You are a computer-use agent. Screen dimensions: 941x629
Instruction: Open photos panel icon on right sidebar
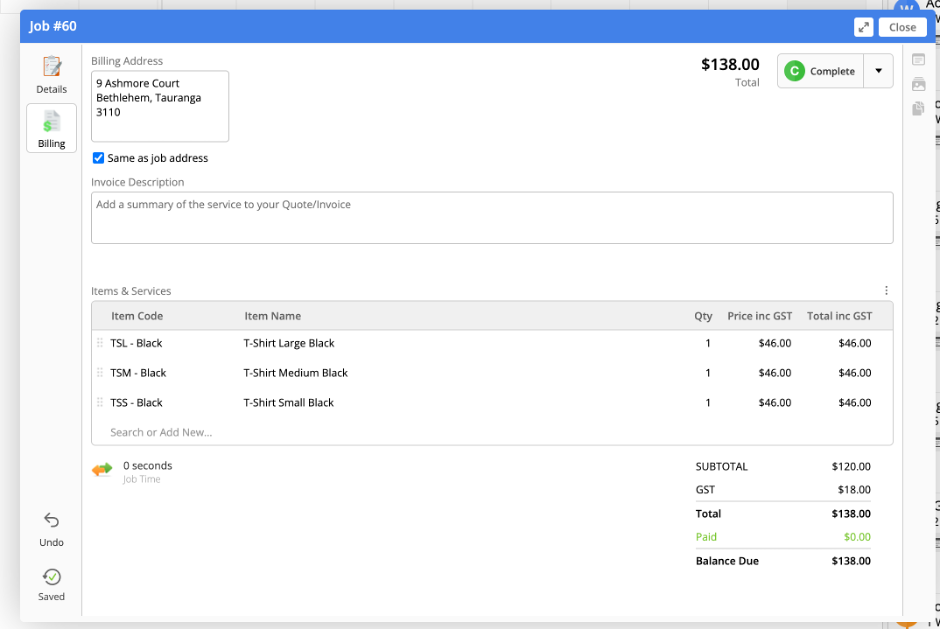click(918, 84)
